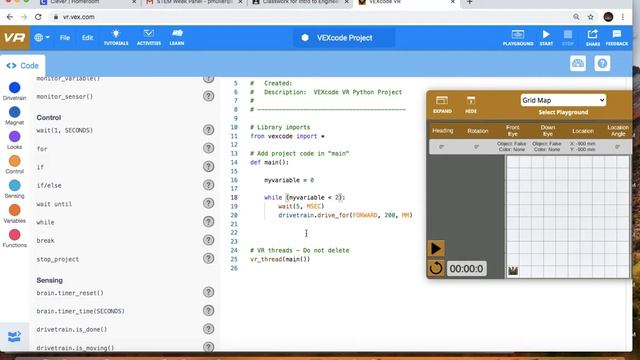
Task: Select the Control category
Action: pos(14,164)
